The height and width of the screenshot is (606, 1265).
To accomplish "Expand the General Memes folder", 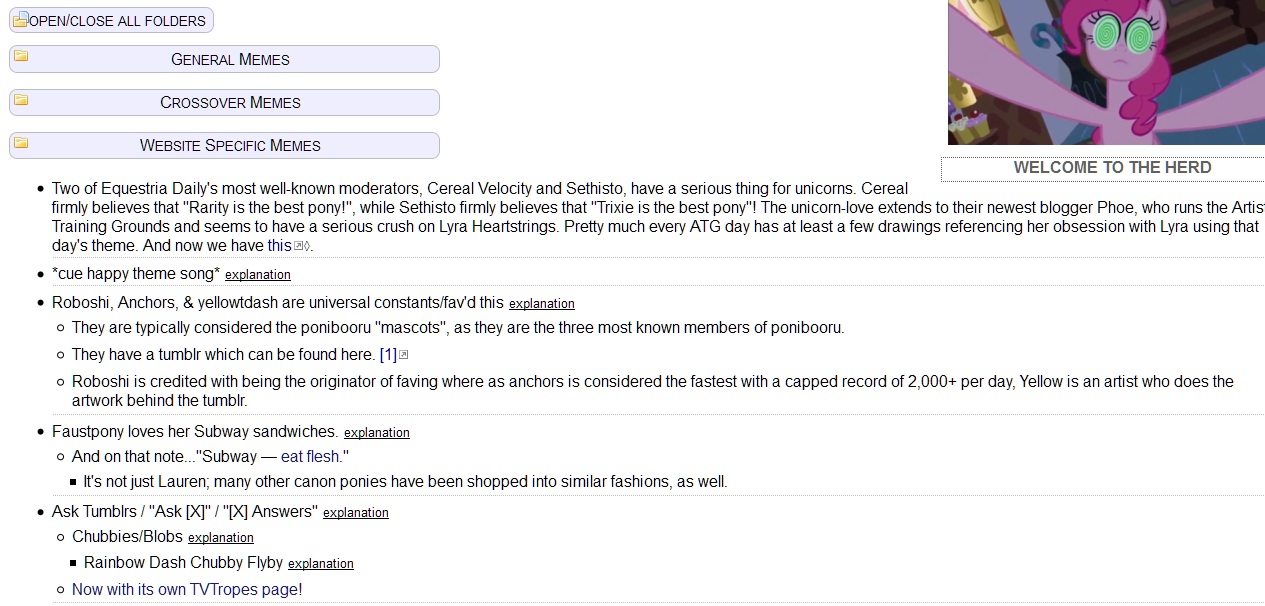I will click(230, 59).
